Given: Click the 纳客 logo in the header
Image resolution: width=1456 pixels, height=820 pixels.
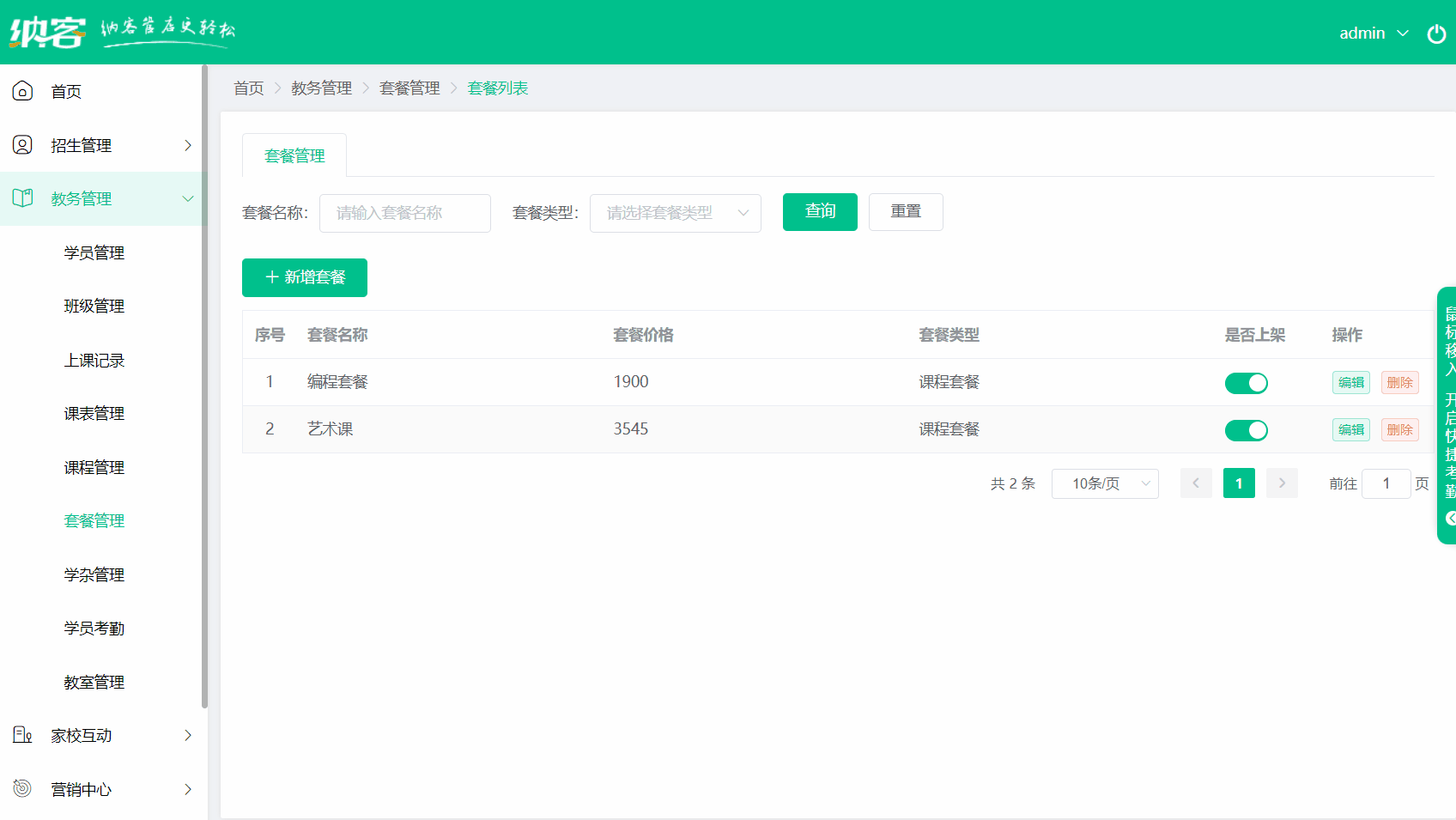Looking at the screenshot, I should click(47, 32).
